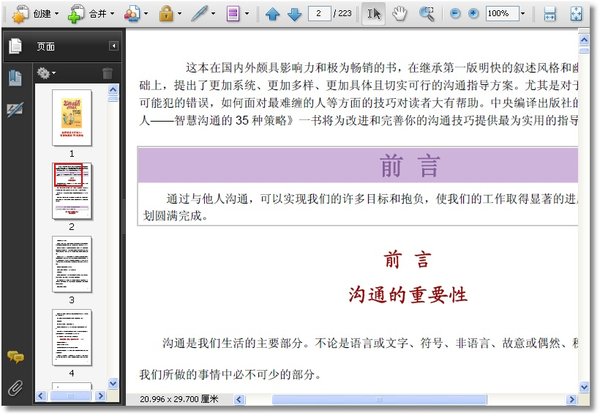Open the zoom percentage dropdown arrow
The height and width of the screenshot is (416, 600).
[x=523, y=14]
